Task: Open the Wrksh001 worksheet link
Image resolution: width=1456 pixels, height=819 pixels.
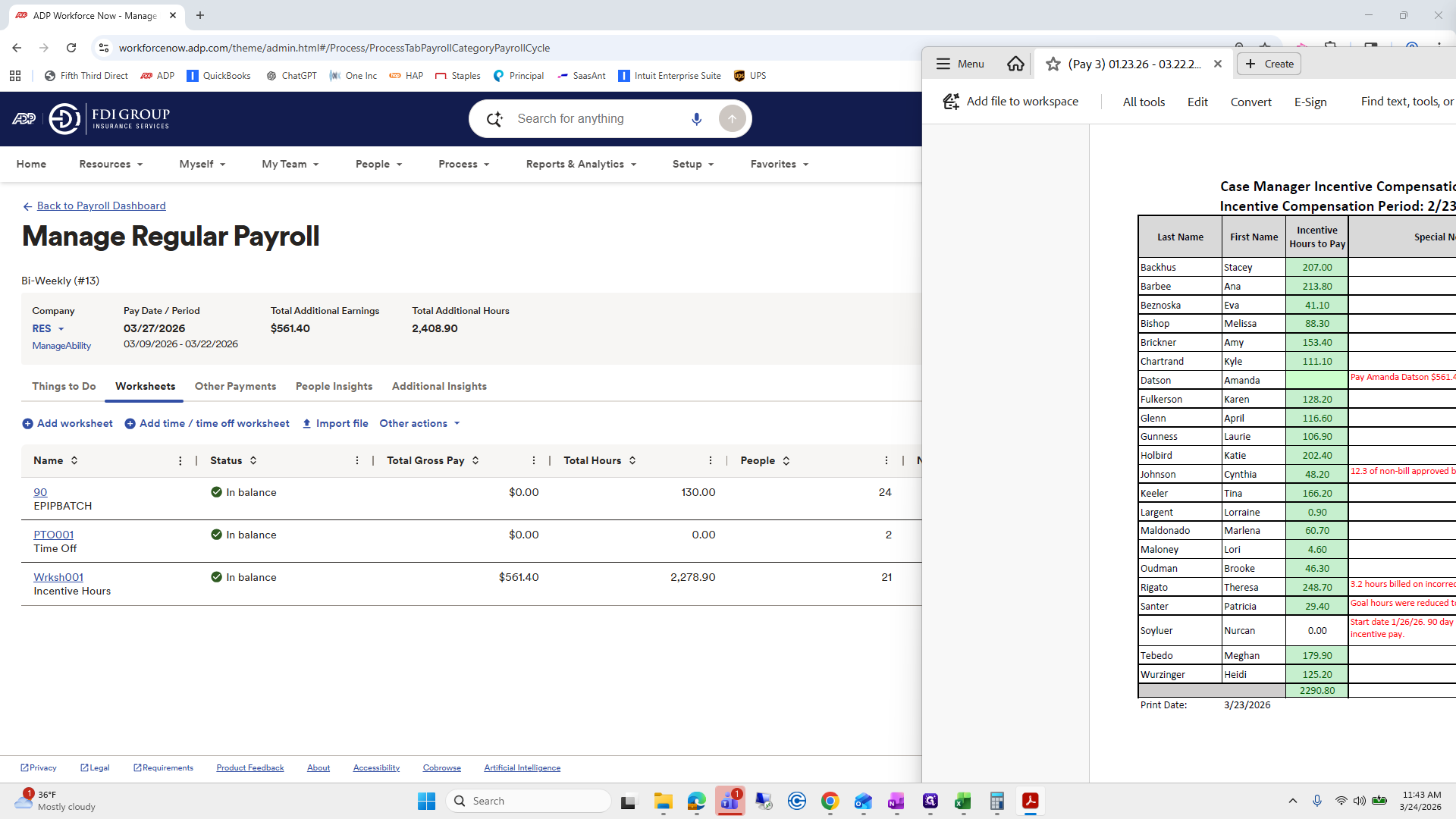Action: pos(58,577)
